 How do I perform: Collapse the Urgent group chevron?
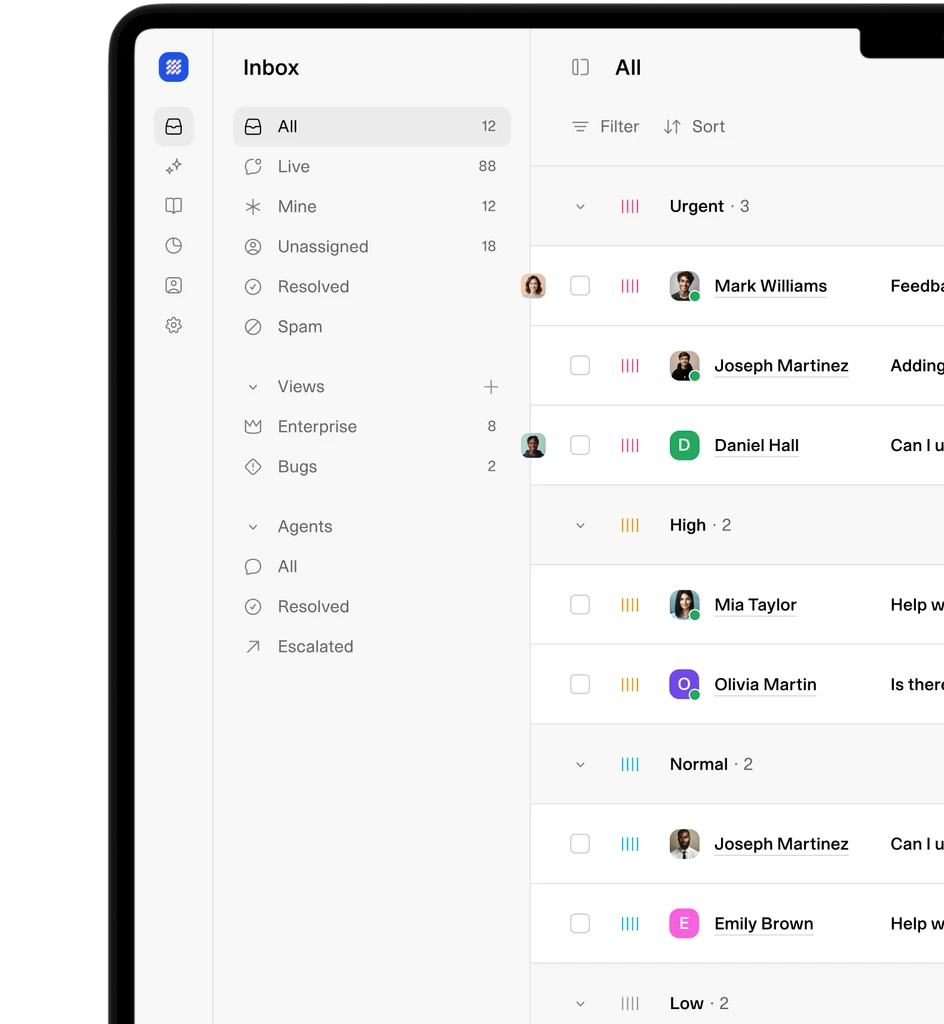click(580, 207)
